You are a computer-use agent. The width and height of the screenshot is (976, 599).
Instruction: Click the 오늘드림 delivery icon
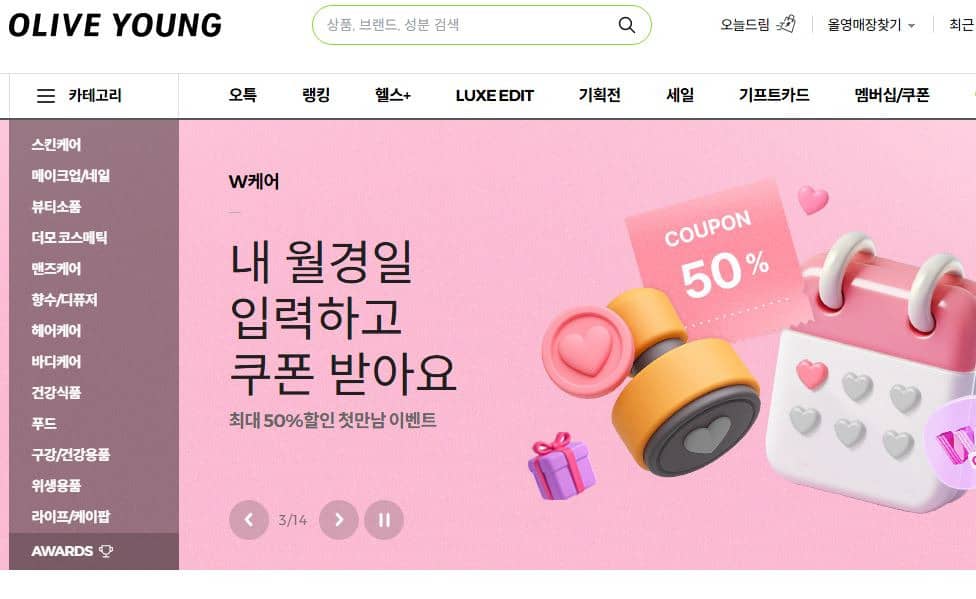point(786,24)
